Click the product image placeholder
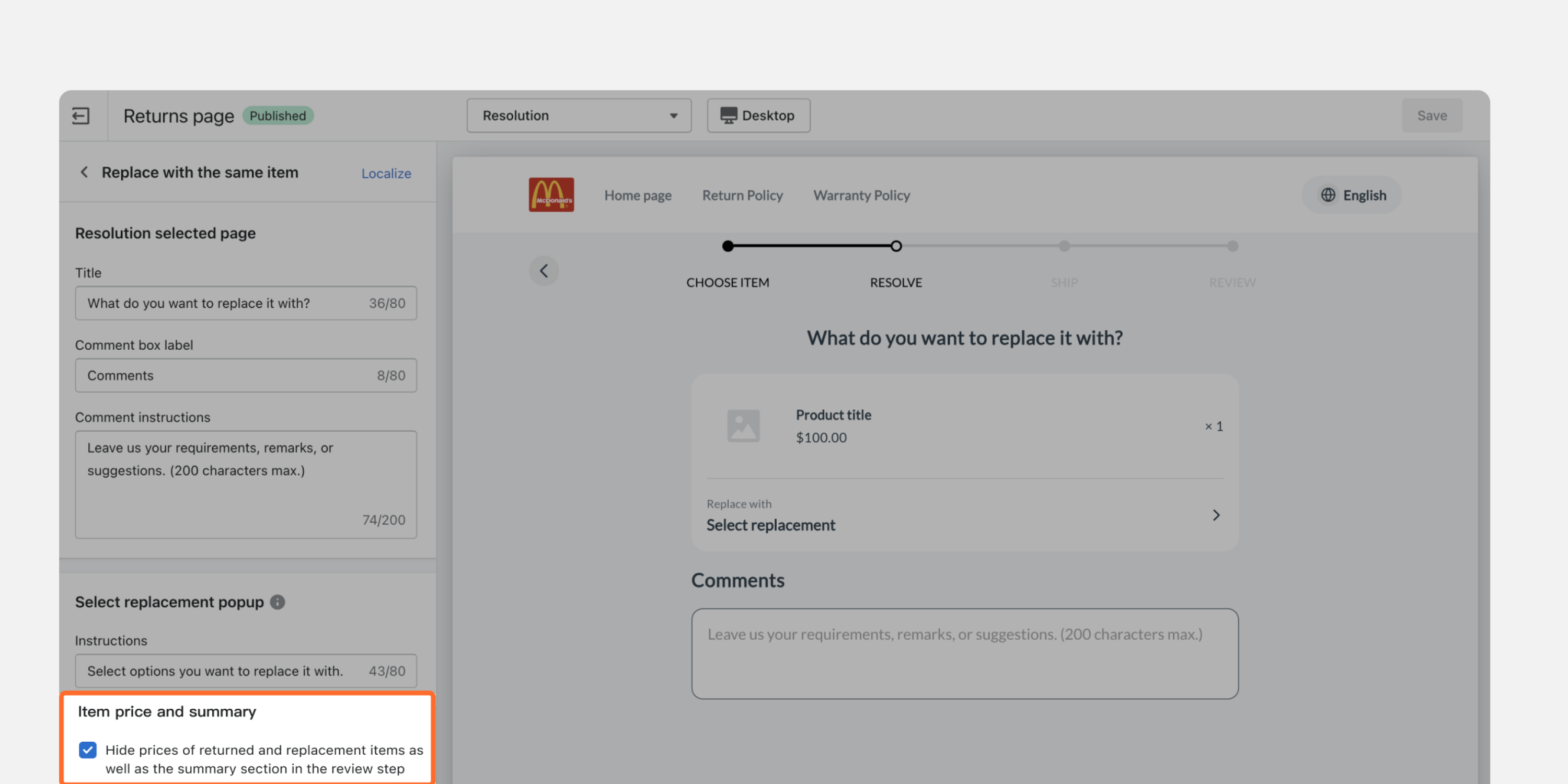 click(x=743, y=425)
